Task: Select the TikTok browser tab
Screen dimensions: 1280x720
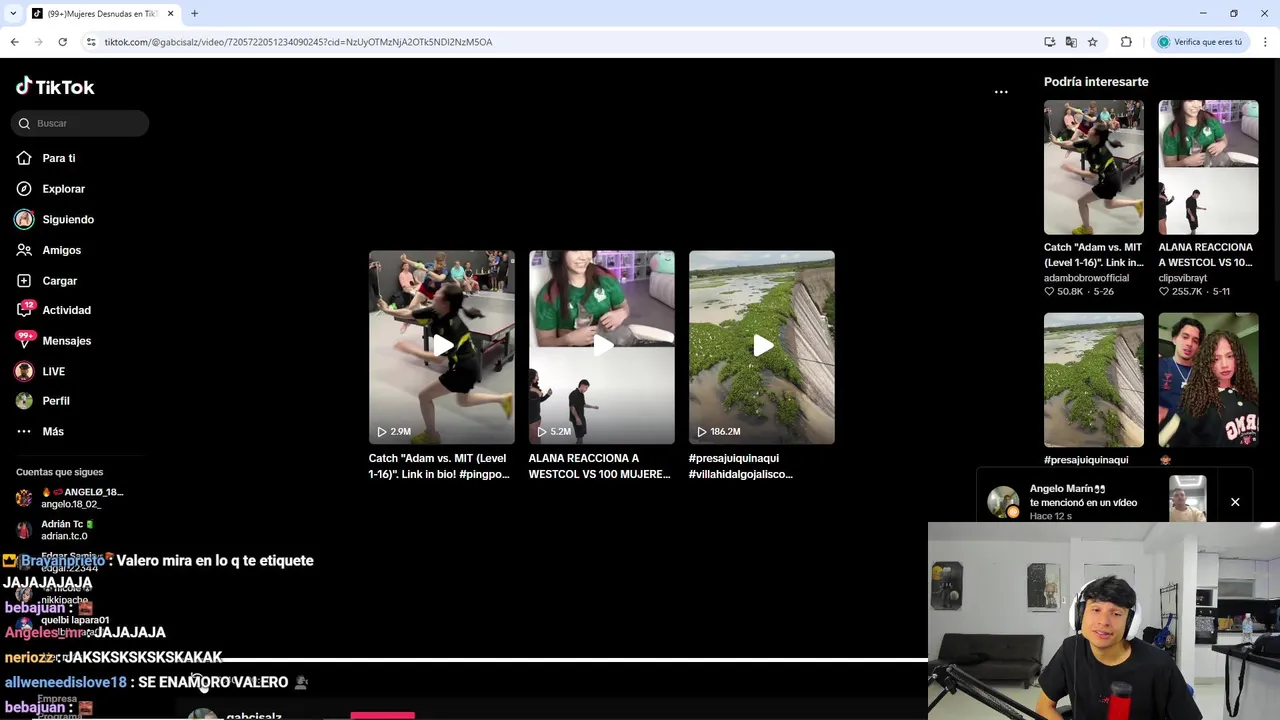Action: tap(101, 14)
